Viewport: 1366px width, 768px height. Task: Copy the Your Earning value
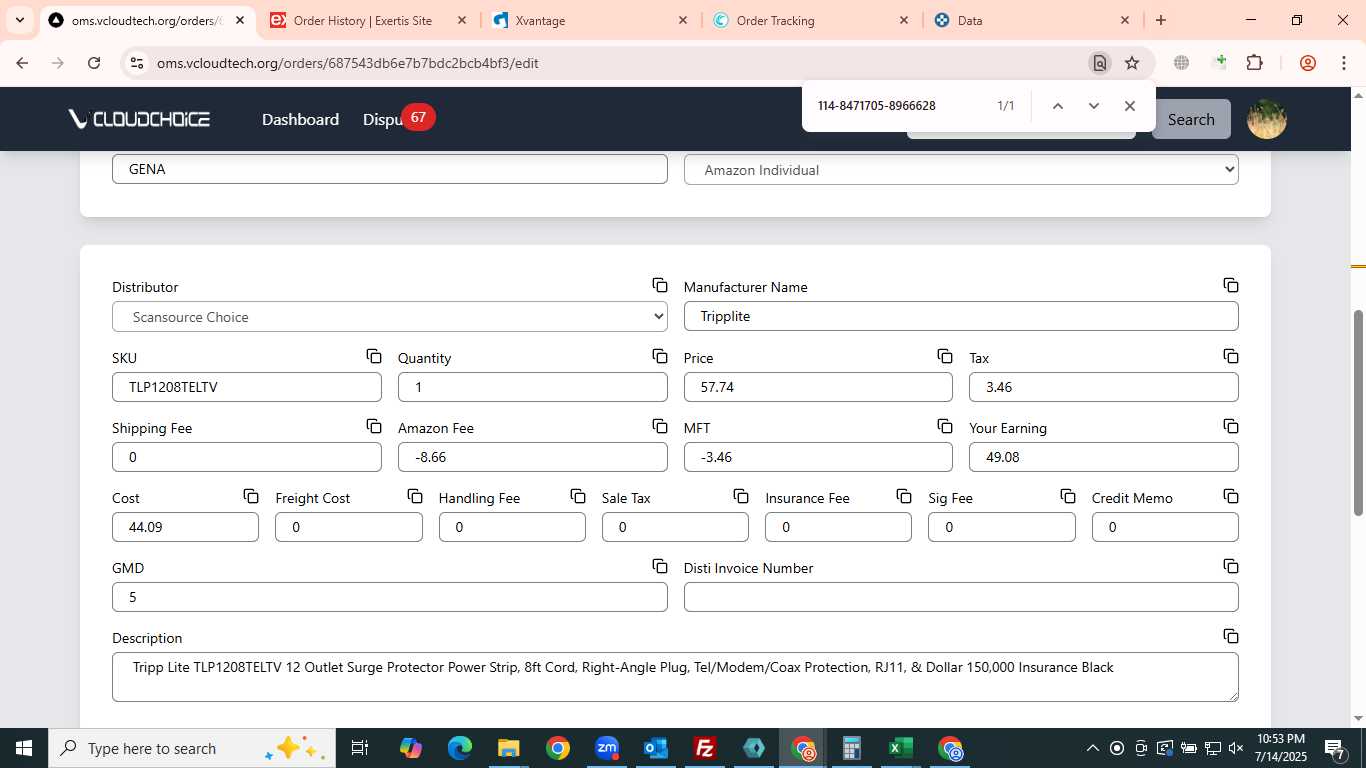tap(1231, 427)
